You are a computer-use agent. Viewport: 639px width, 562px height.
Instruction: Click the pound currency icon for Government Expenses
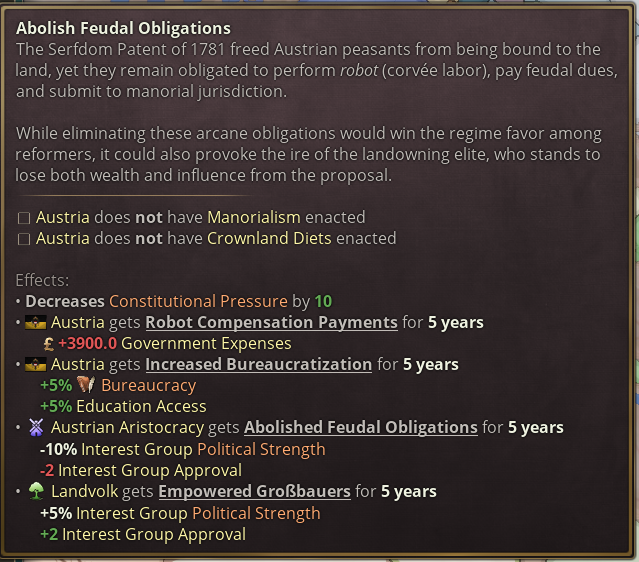[48, 344]
